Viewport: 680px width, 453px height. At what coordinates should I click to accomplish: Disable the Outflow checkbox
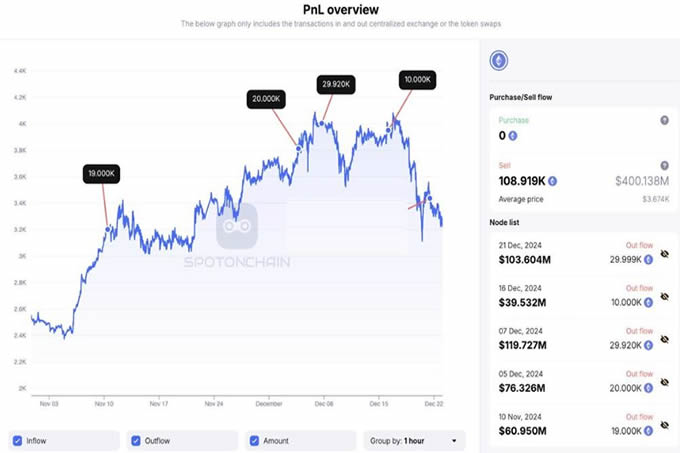click(136, 440)
